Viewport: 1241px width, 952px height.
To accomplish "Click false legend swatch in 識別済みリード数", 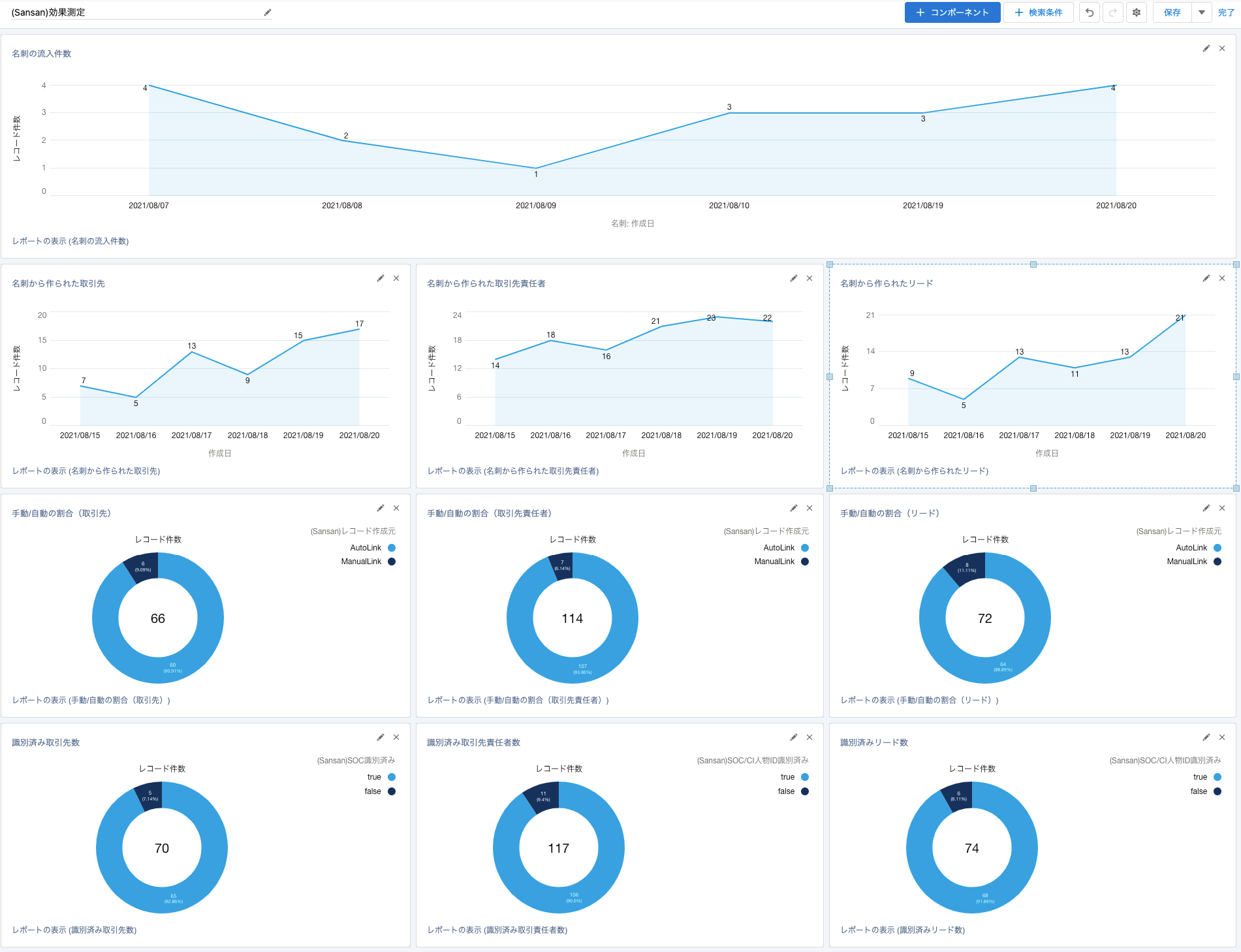I will (1217, 791).
